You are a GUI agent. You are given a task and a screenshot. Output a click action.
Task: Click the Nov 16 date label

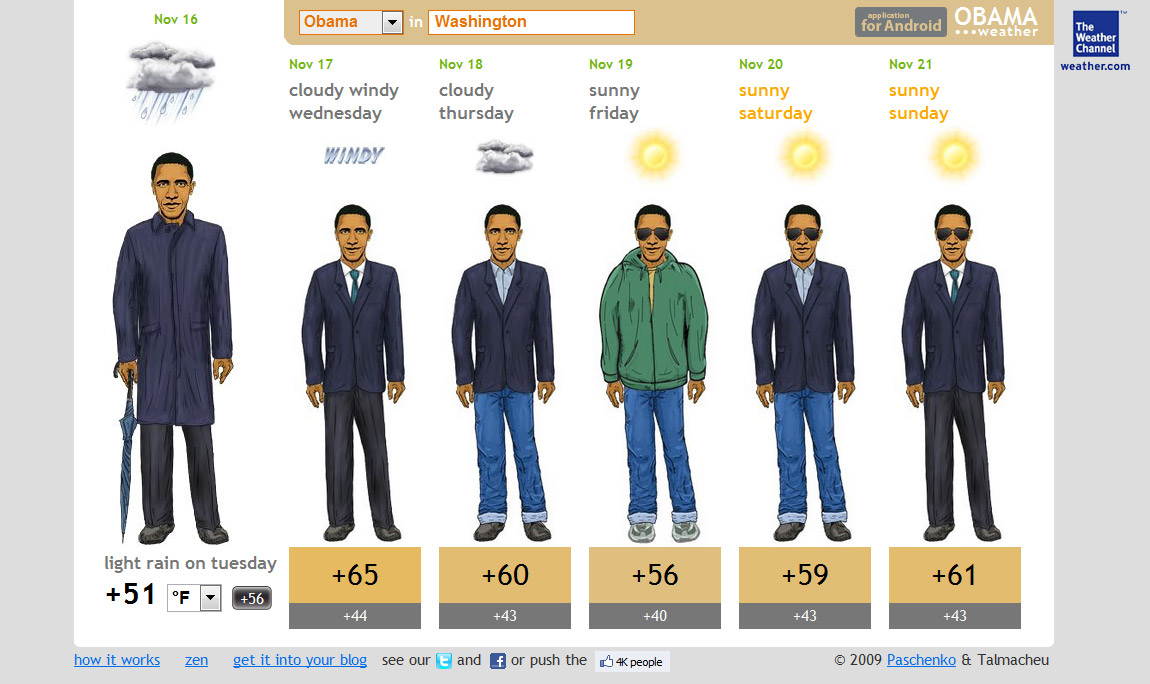[x=175, y=19]
